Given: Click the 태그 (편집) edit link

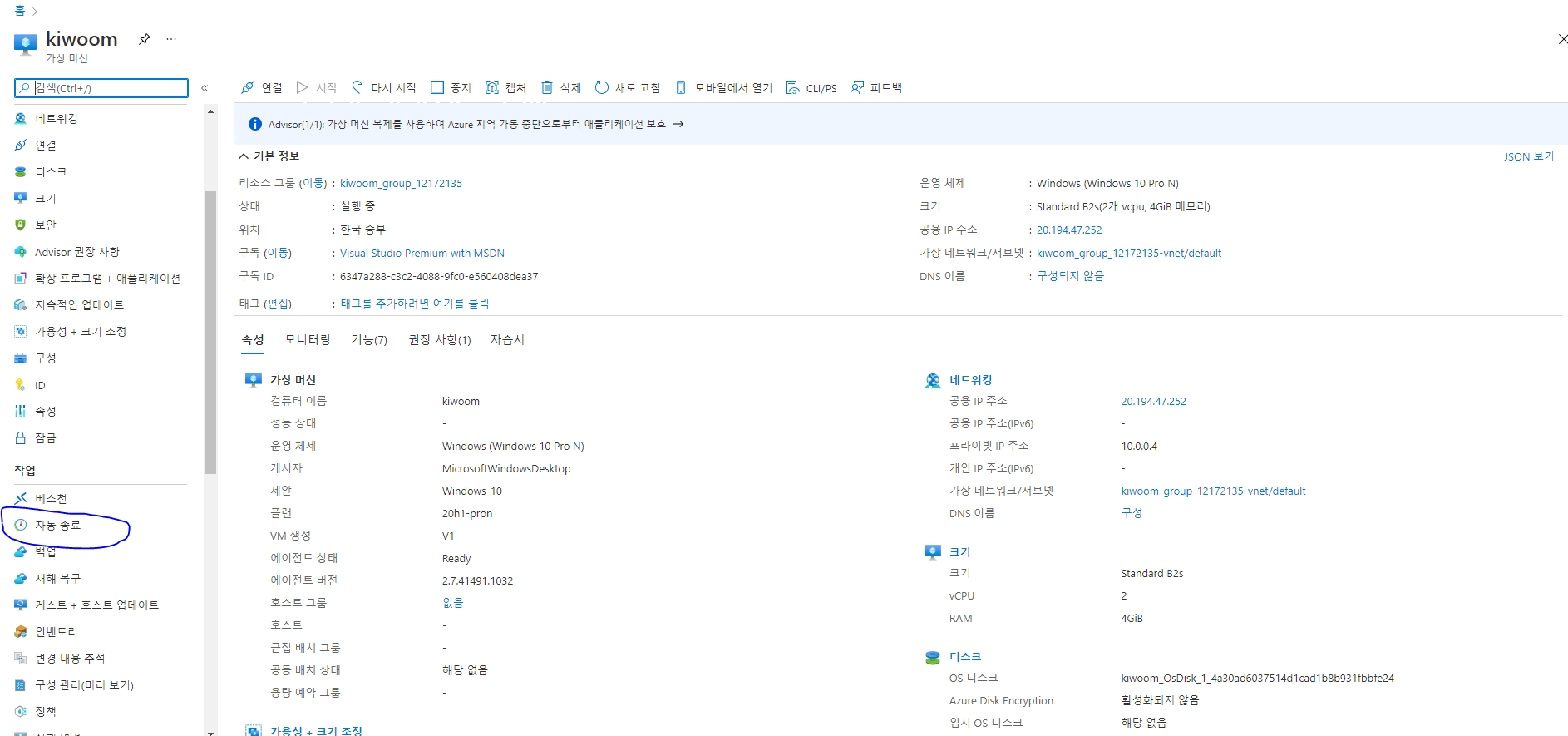Looking at the screenshot, I should (x=278, y=304).
